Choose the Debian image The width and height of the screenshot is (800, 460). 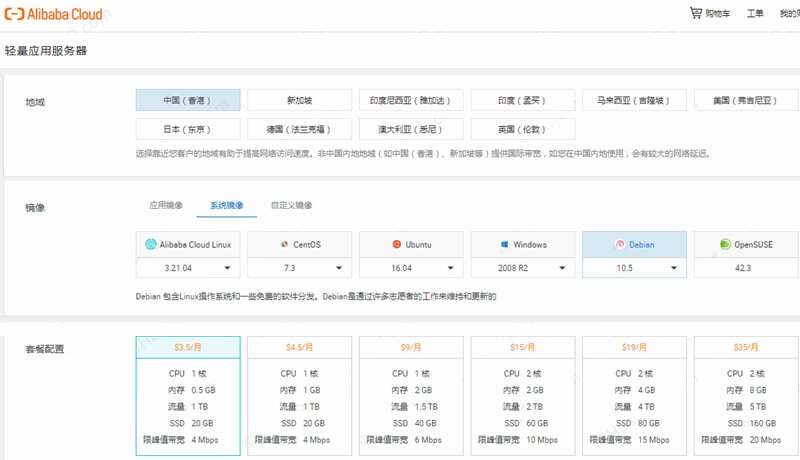pyautogui.click(x=634, y=244)
